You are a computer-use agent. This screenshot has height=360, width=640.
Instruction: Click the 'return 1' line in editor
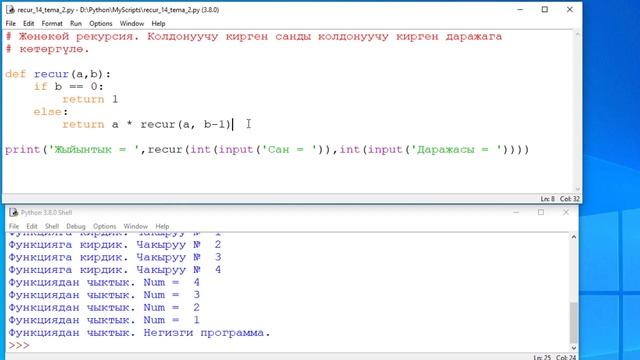[x=90, y=100]
